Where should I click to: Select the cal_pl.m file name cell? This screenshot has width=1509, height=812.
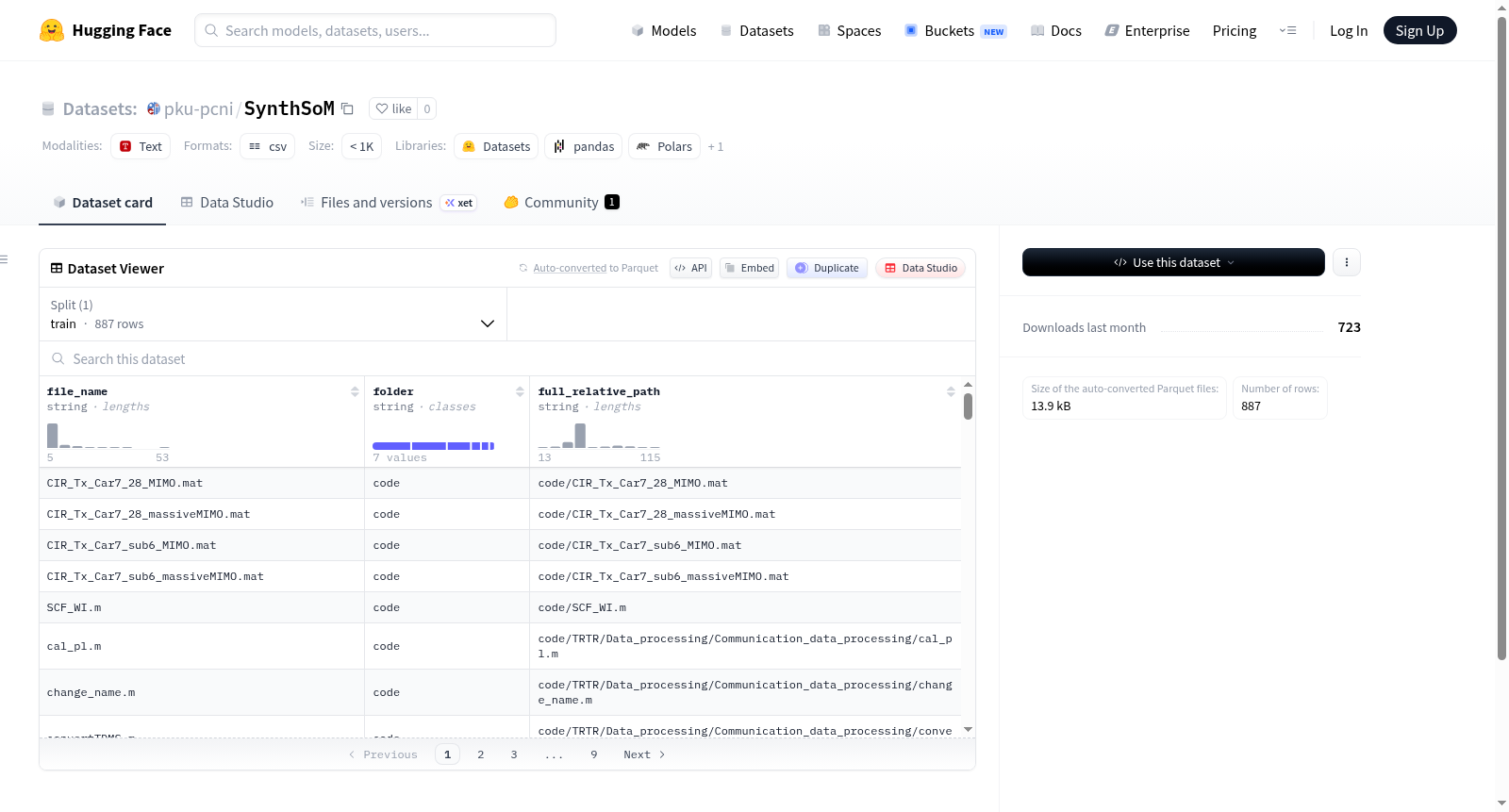pyautogui.click(x=202, y=646)
